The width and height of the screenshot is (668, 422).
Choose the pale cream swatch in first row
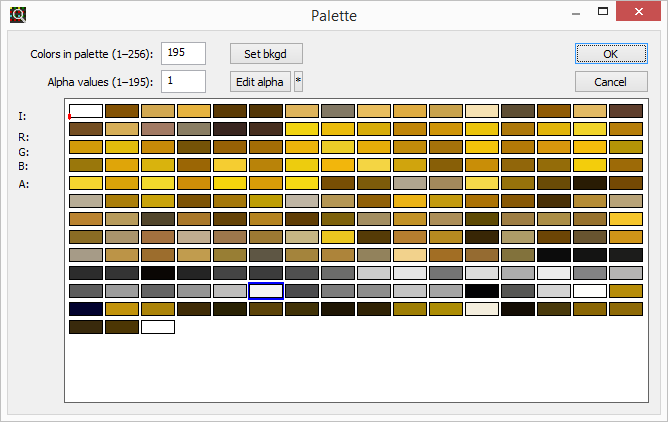click(x=482, y=111)
